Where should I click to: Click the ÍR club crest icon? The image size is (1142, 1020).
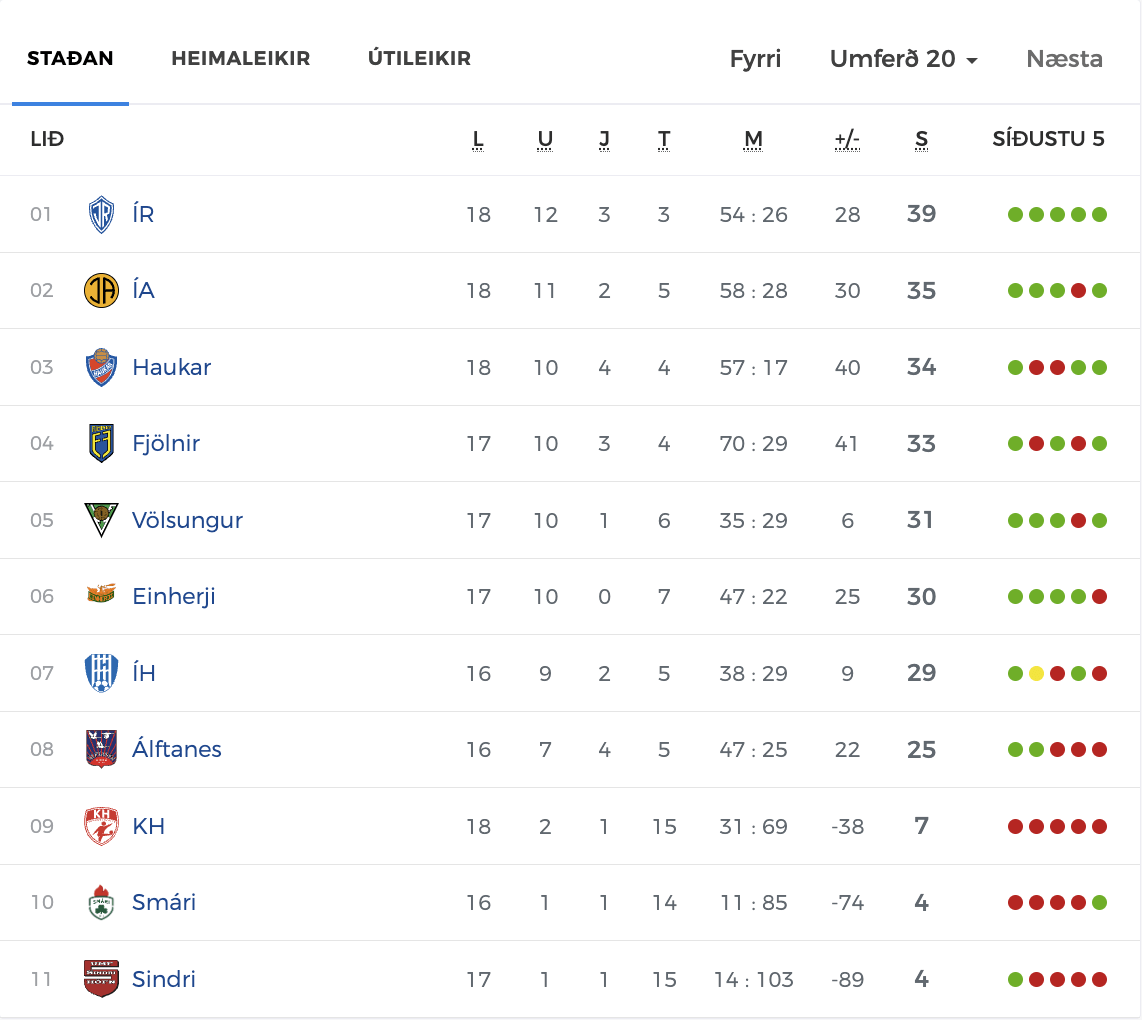pyautogui.click(x=101, y=214)
